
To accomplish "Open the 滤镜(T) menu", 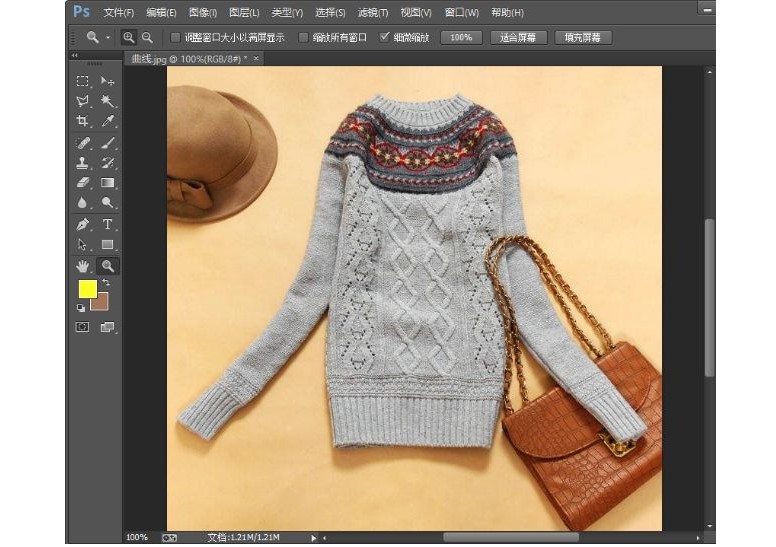I will coord(373,12).
